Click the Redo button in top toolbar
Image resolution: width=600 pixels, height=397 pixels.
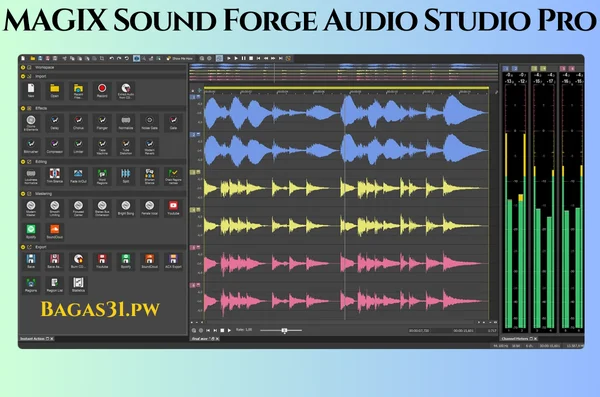tap(119, 59)
